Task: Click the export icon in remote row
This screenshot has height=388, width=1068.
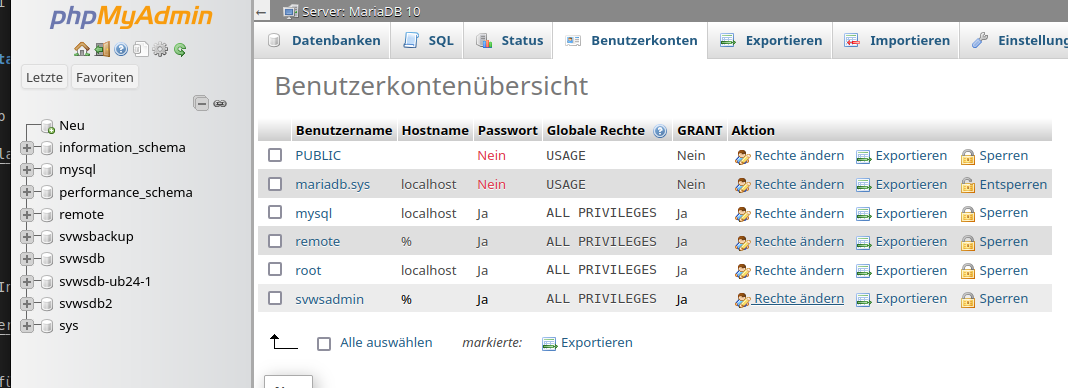Action: click(864, 242)
